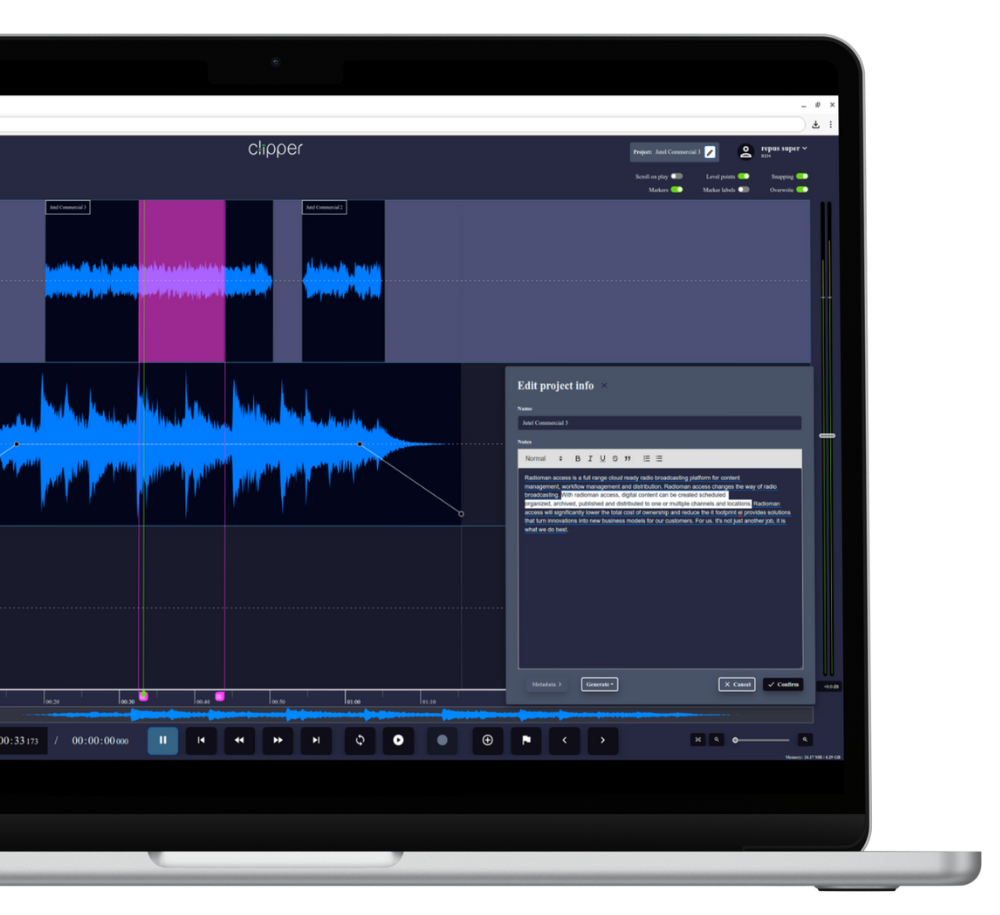
Task: Toggle the Marker labels switch
Action: tap(744, 189)
